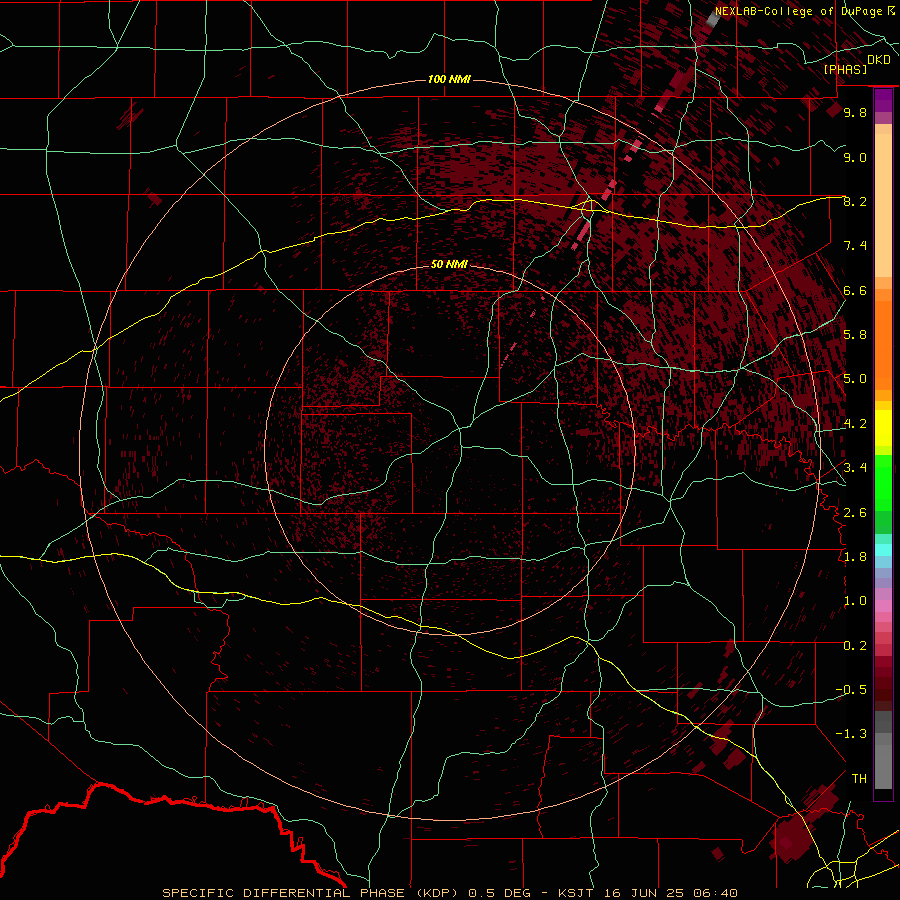Click the DKD label above the color scale
This screenshot has height=900, width=900.
879,59
